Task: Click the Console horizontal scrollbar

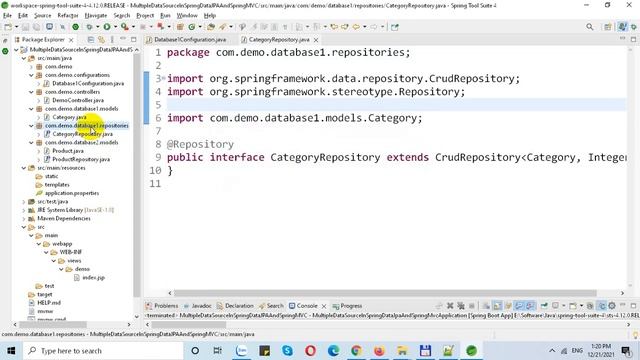Action: click(189, 324)
